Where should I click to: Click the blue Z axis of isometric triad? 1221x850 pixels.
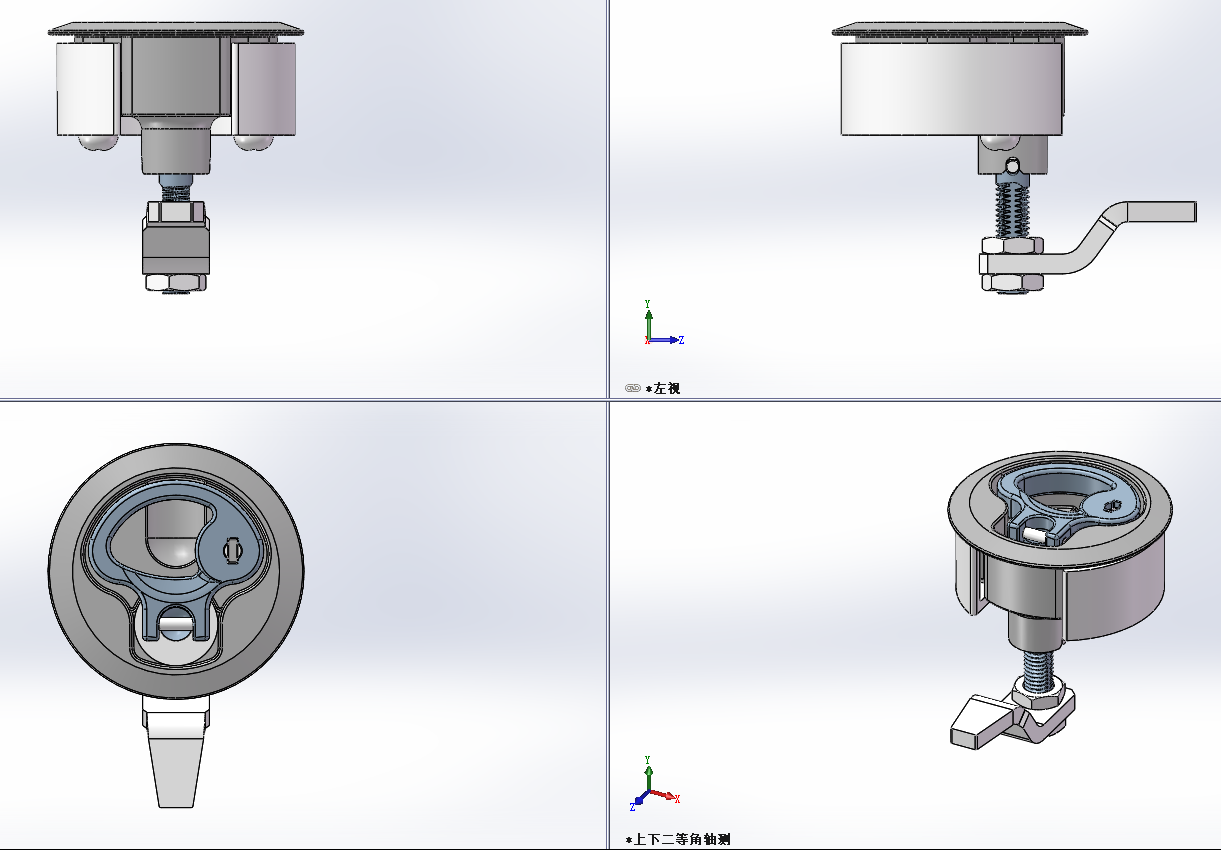coord(640,799)
